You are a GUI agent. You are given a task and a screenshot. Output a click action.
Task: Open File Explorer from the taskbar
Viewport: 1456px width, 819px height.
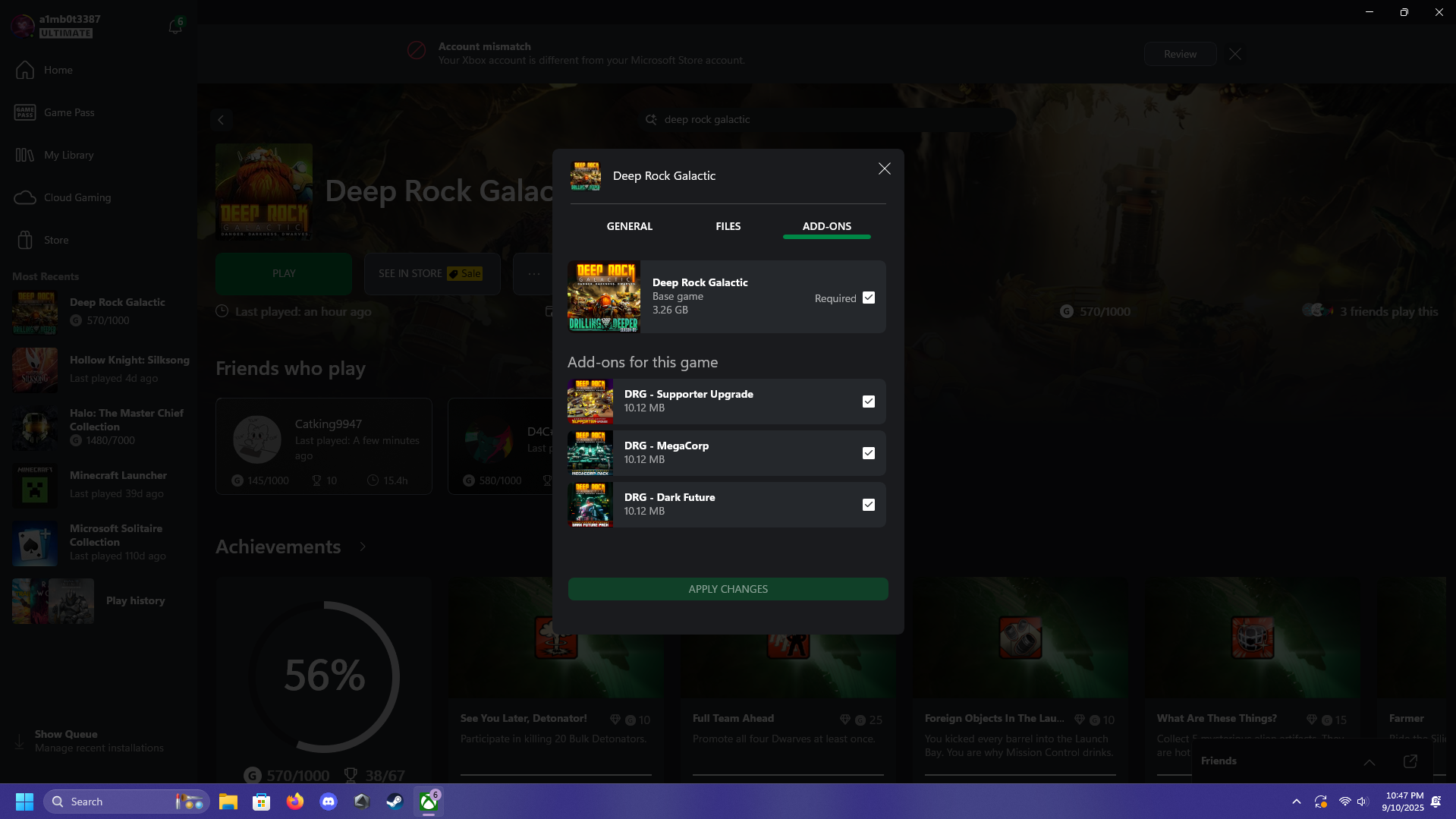(228, 802)
